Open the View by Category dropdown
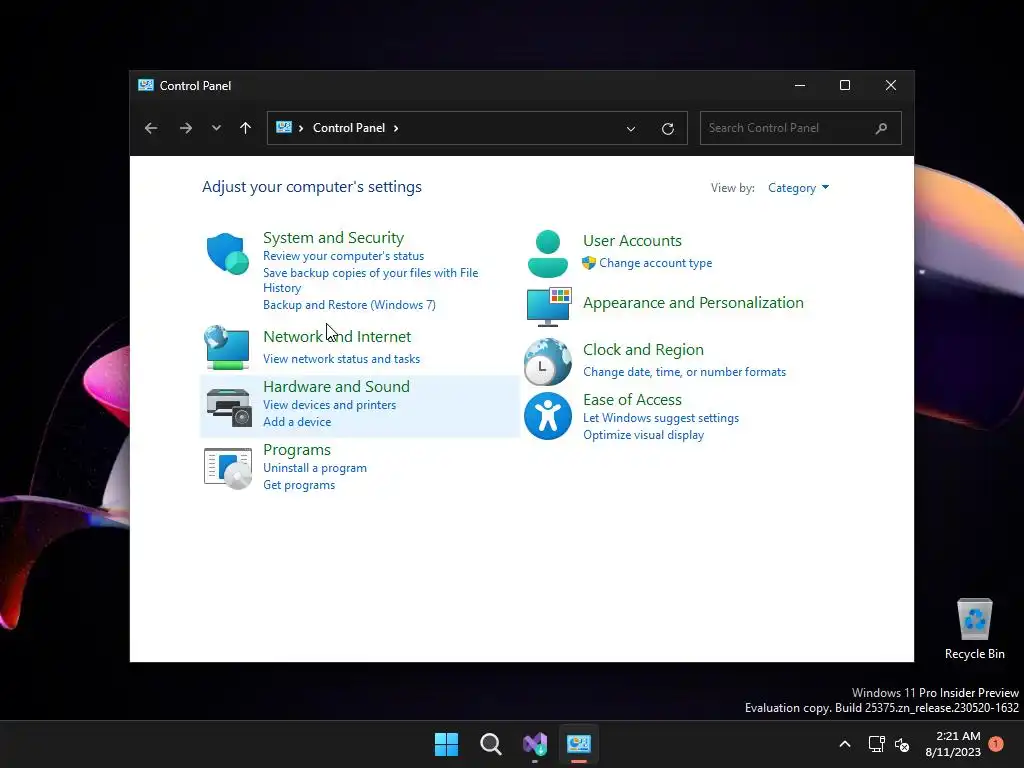Viewport: 1024px width, 768px height. [x=798, y=187]
